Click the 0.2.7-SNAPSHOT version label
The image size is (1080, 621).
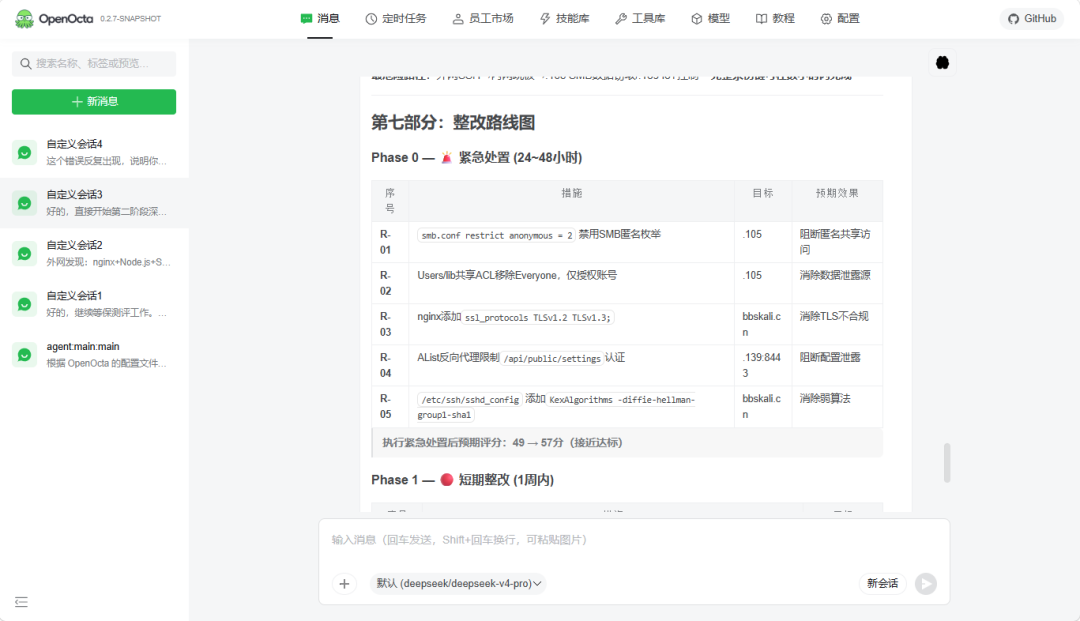(x=130, y=19)
